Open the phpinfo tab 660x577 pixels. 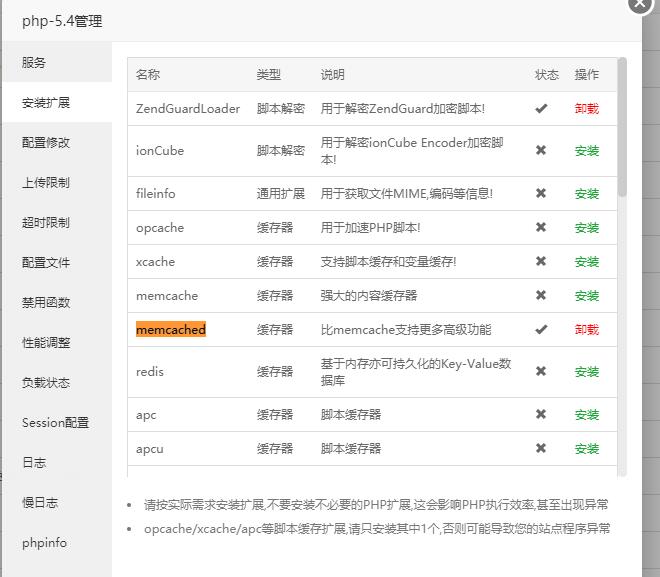[45, 543]
